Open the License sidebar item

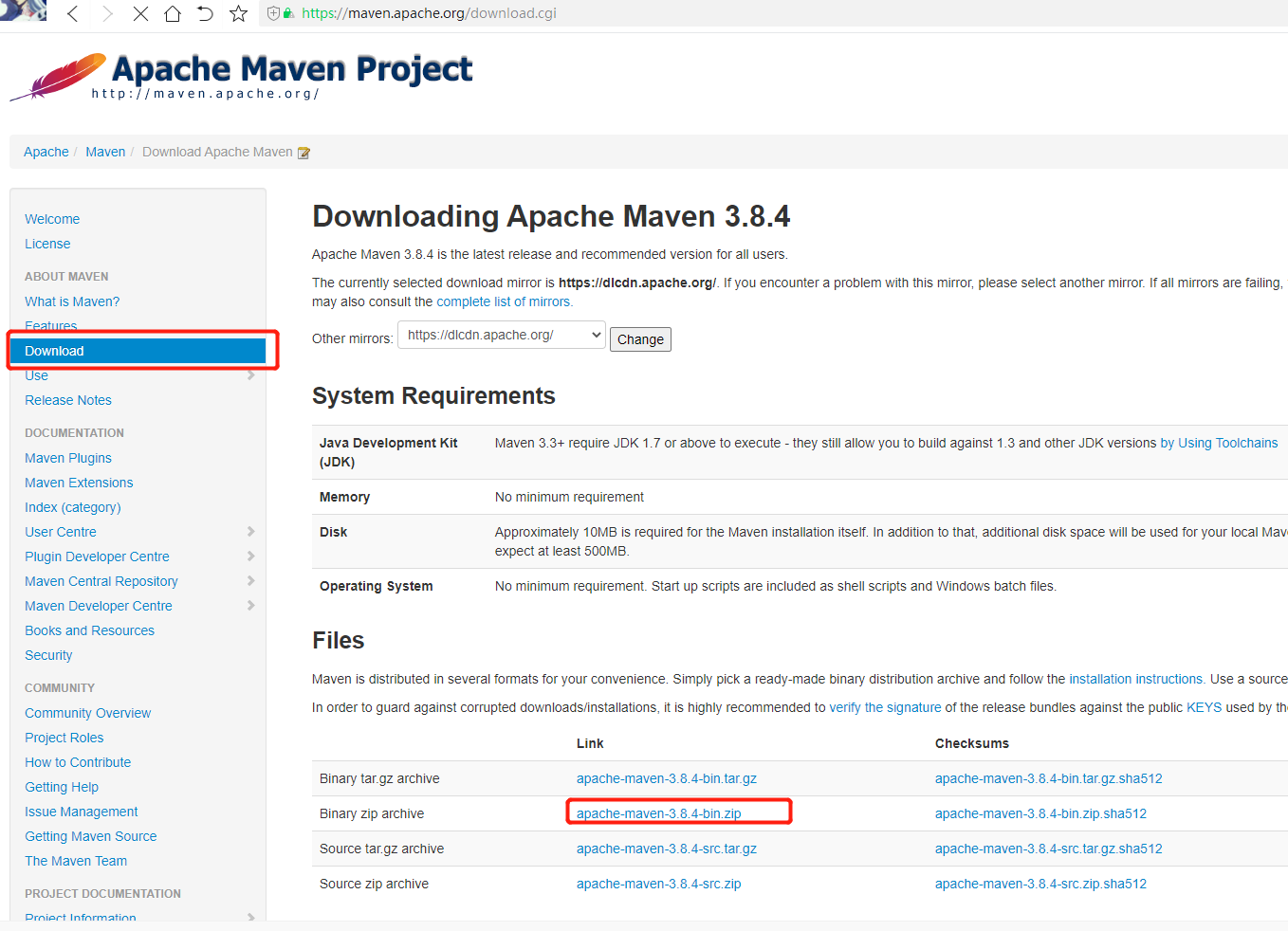(47, 244)
